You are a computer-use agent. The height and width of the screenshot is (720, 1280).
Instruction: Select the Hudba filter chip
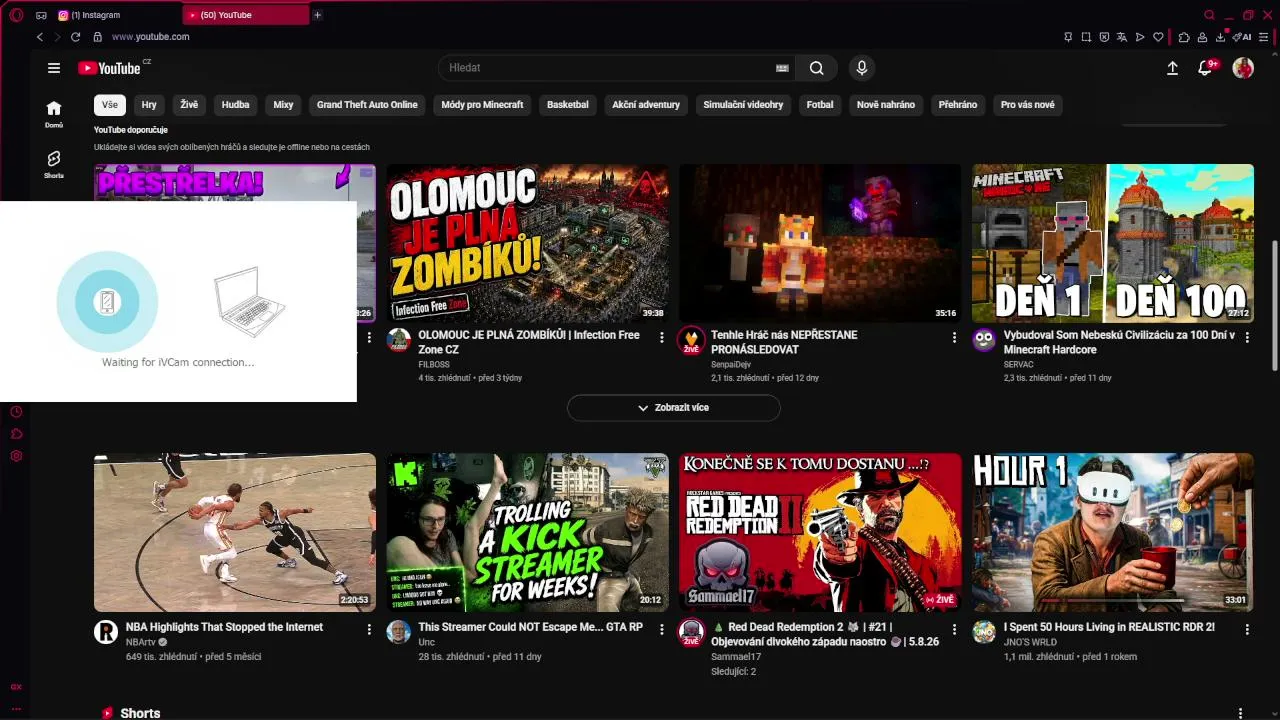(x=236, y=105)
